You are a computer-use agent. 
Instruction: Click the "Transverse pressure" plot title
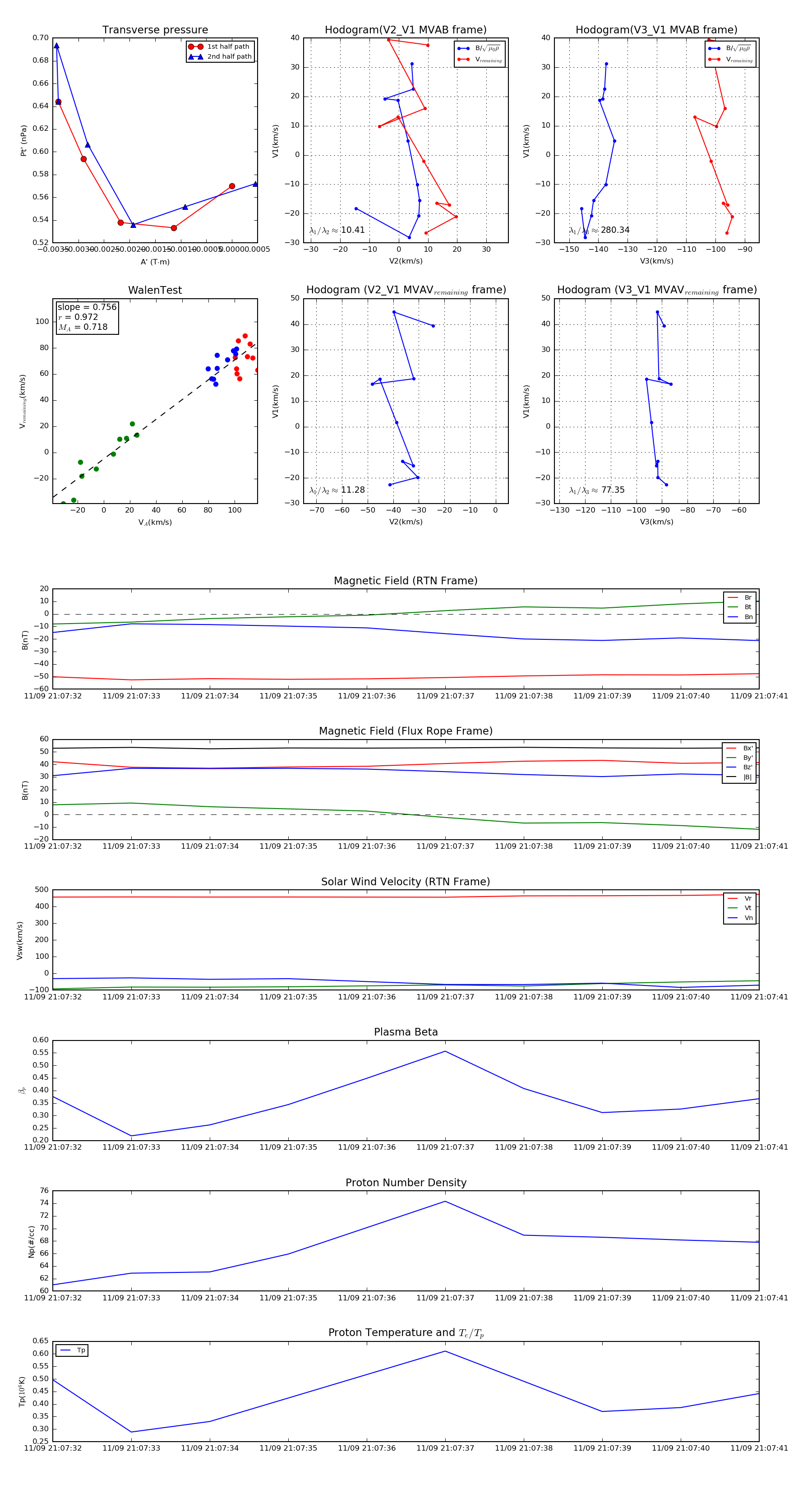point(155,30)
